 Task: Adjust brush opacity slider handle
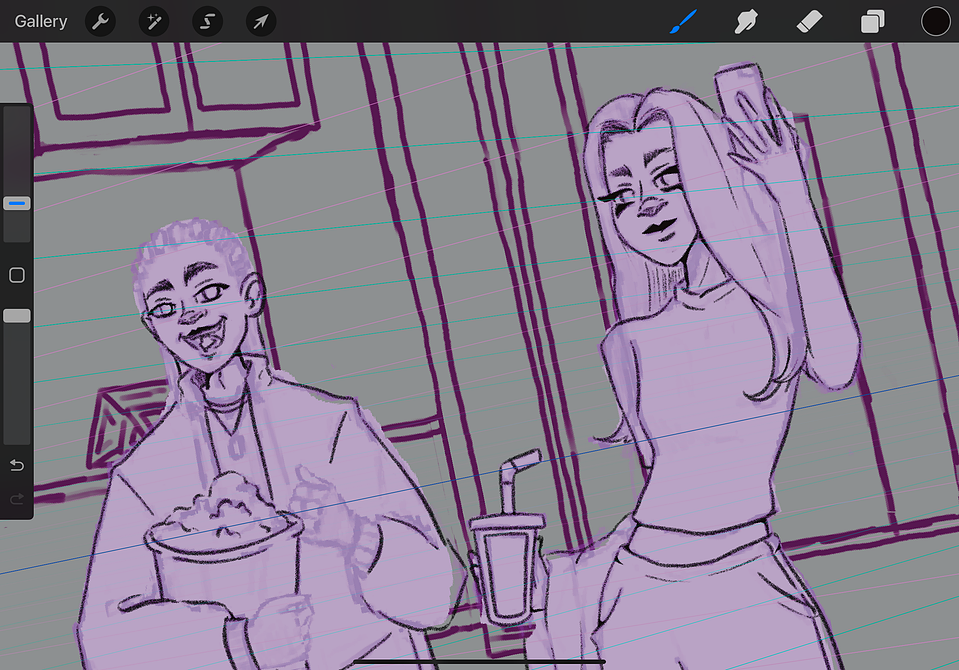[x=17, y=316]
